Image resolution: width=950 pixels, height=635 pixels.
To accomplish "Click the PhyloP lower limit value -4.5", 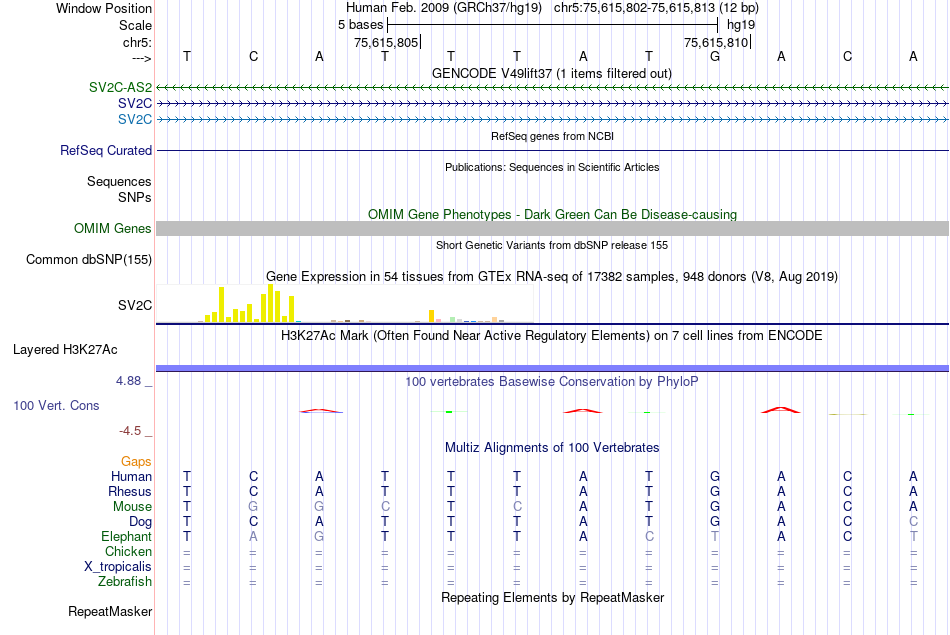I will 130,431.
